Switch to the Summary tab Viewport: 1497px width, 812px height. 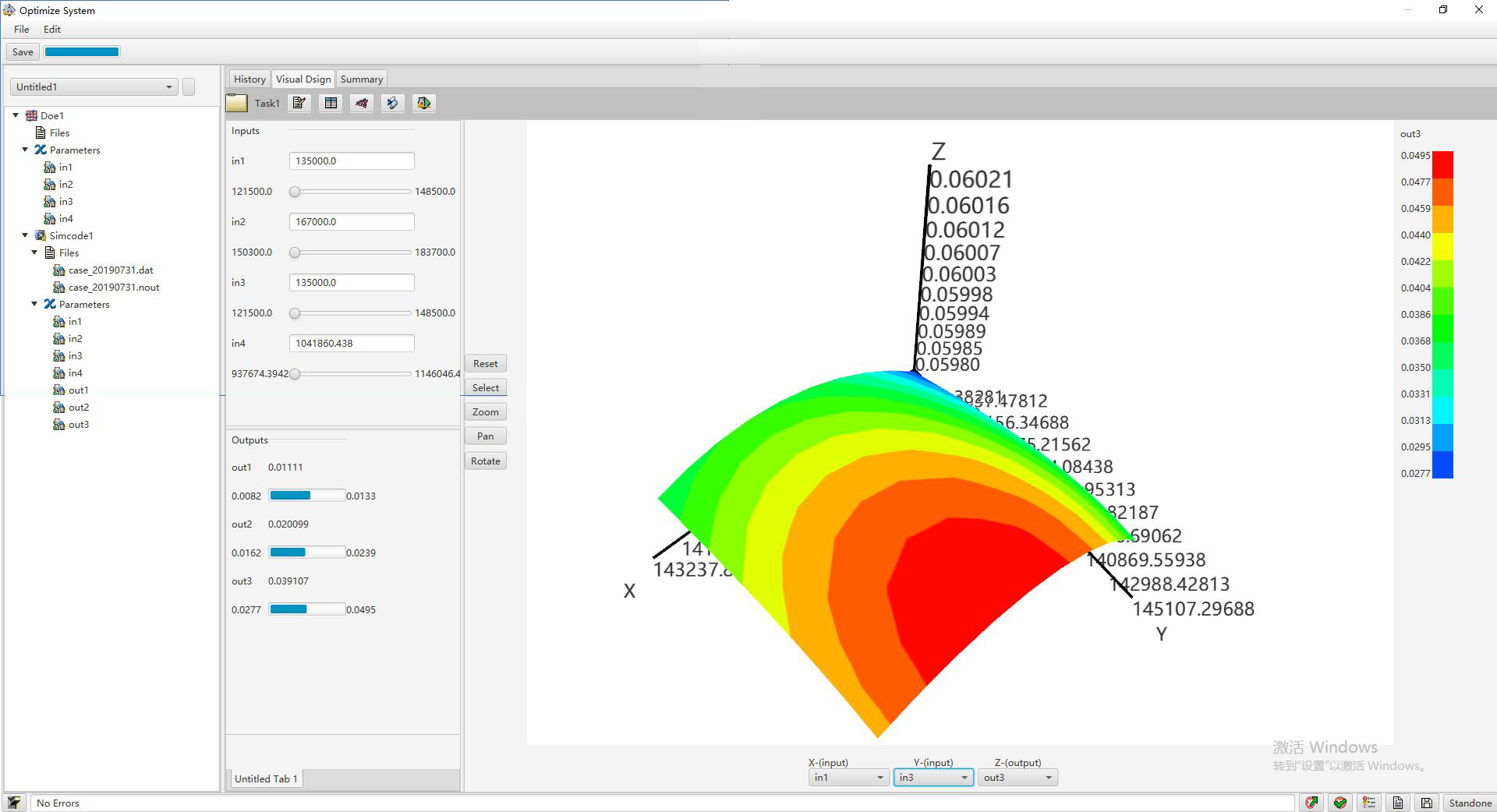tap(362, 79)
